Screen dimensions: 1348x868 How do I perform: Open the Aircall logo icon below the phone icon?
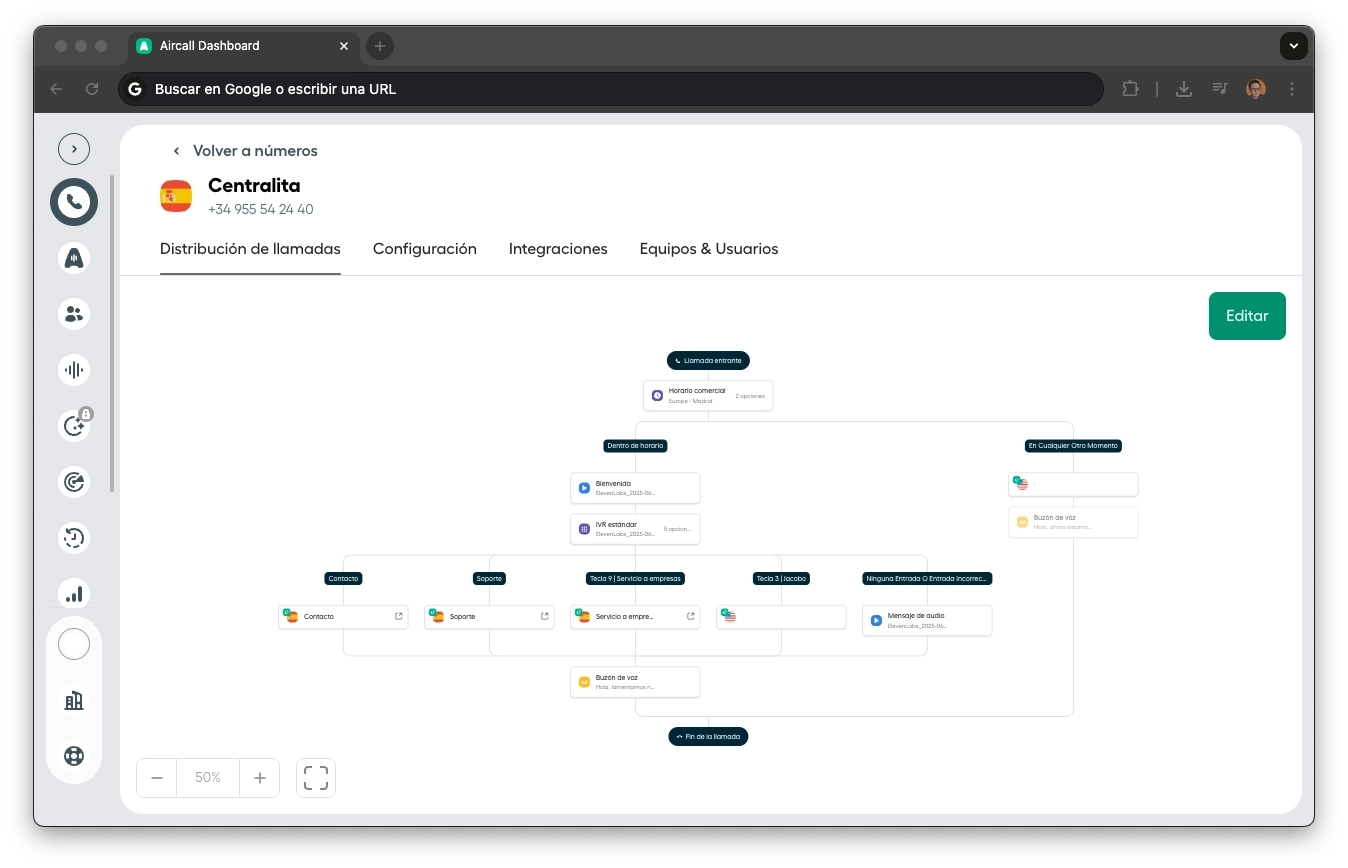(73, 257)
